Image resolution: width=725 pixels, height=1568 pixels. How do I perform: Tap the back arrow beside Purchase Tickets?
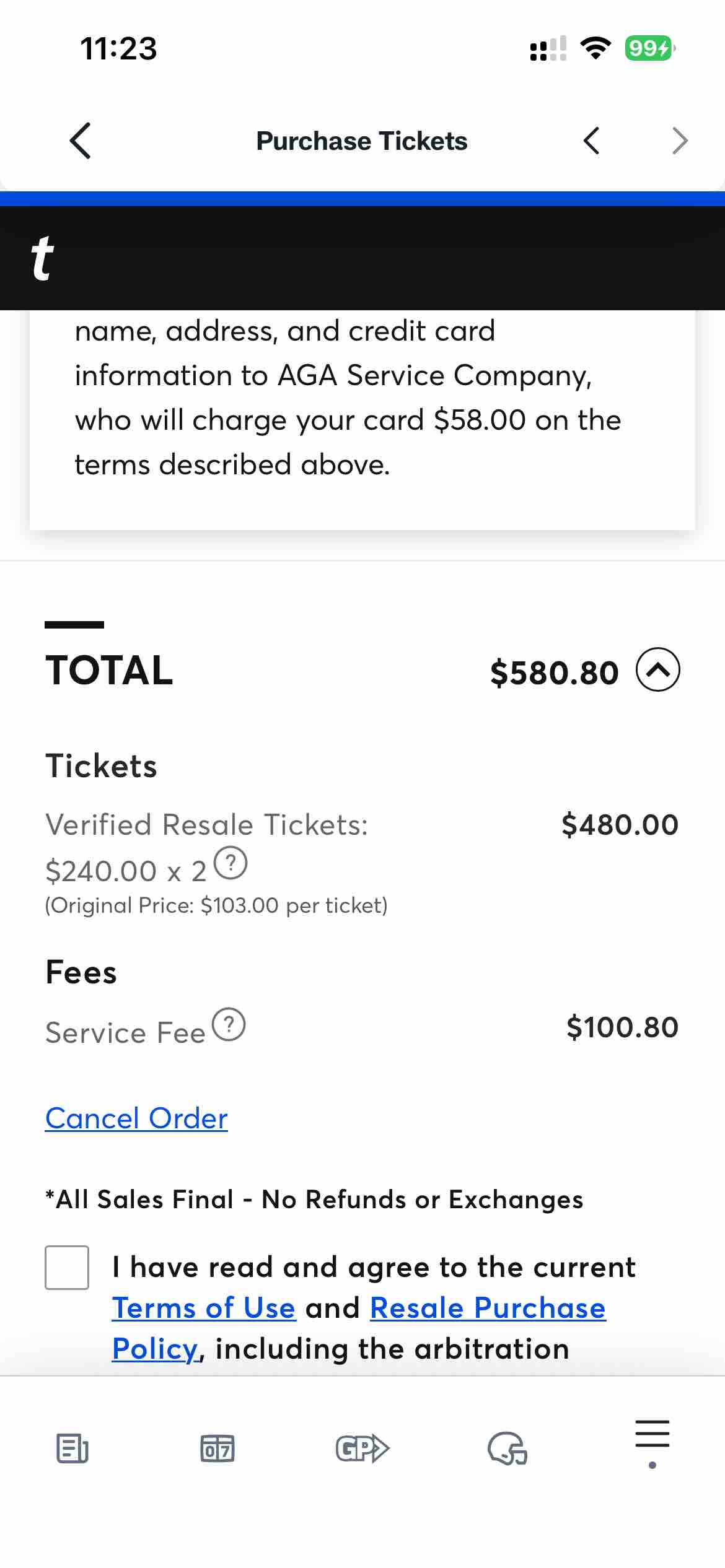[81, 141]
